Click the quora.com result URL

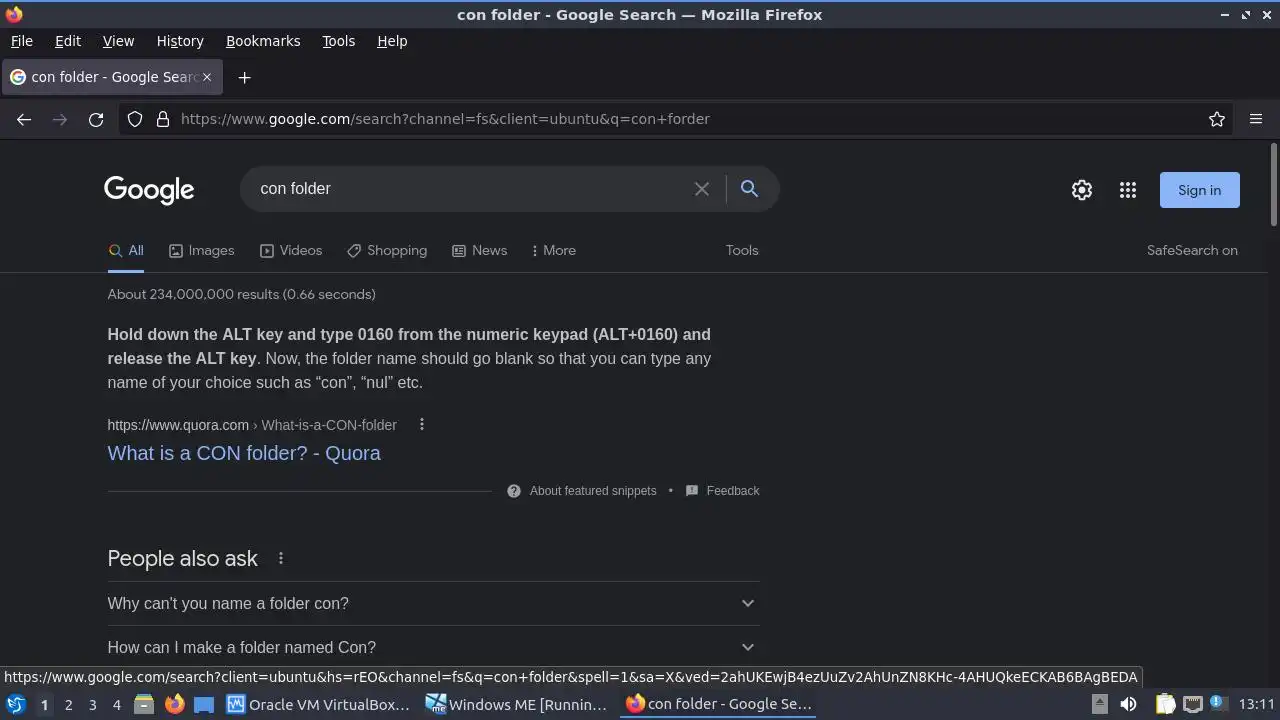click(252, 425)
